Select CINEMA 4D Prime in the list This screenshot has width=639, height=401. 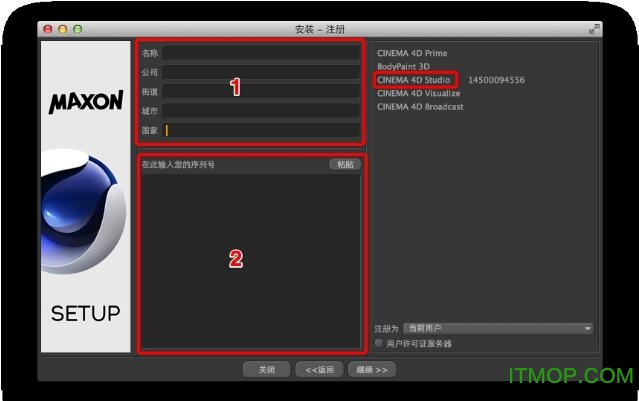pos(412,53)
